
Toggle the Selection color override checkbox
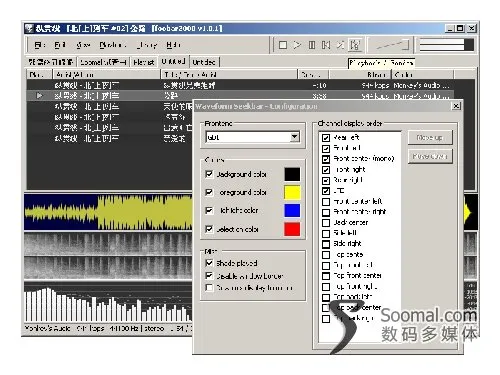click(209, 229)
